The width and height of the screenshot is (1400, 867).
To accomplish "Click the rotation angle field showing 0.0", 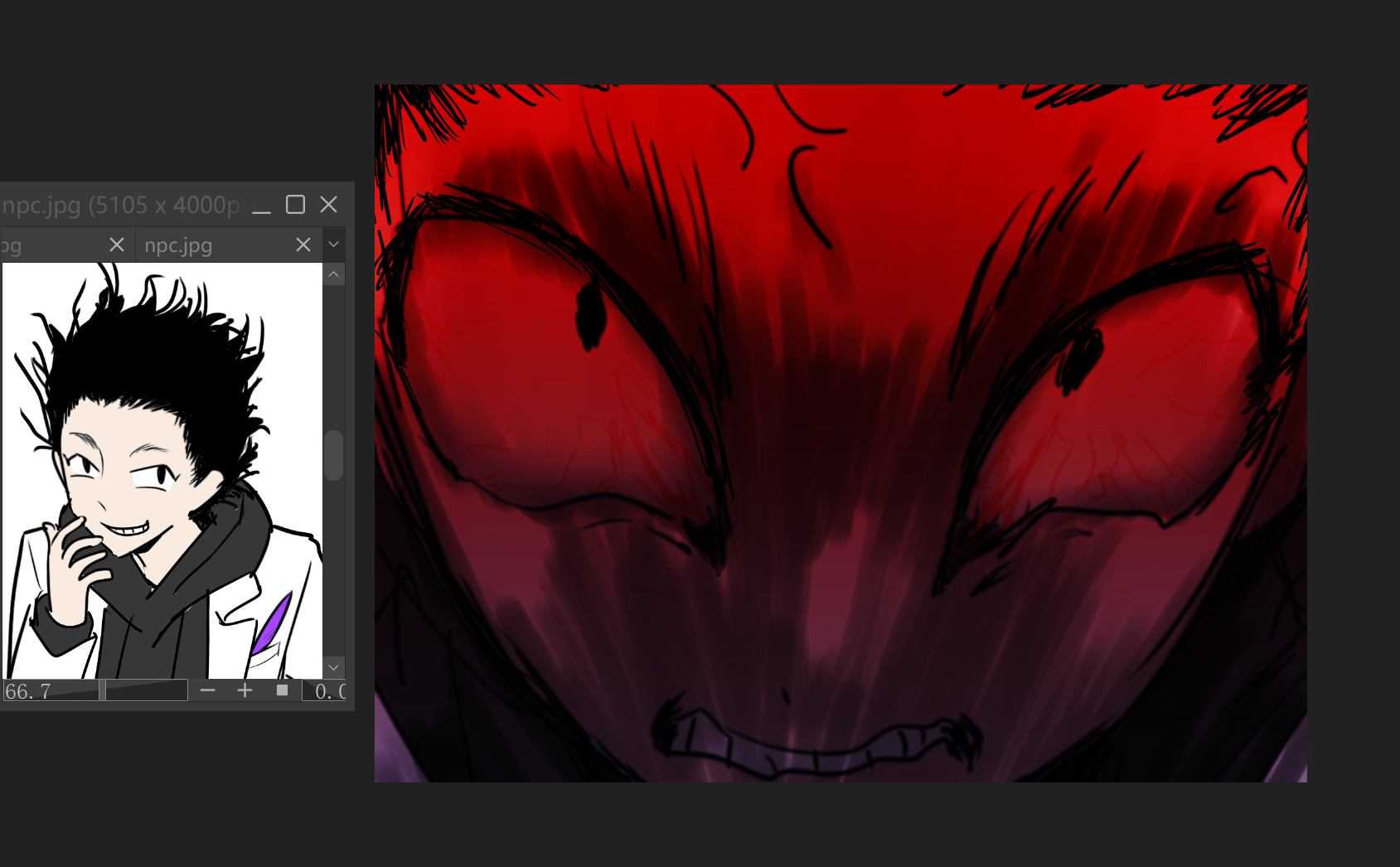I will click(325, 690).
